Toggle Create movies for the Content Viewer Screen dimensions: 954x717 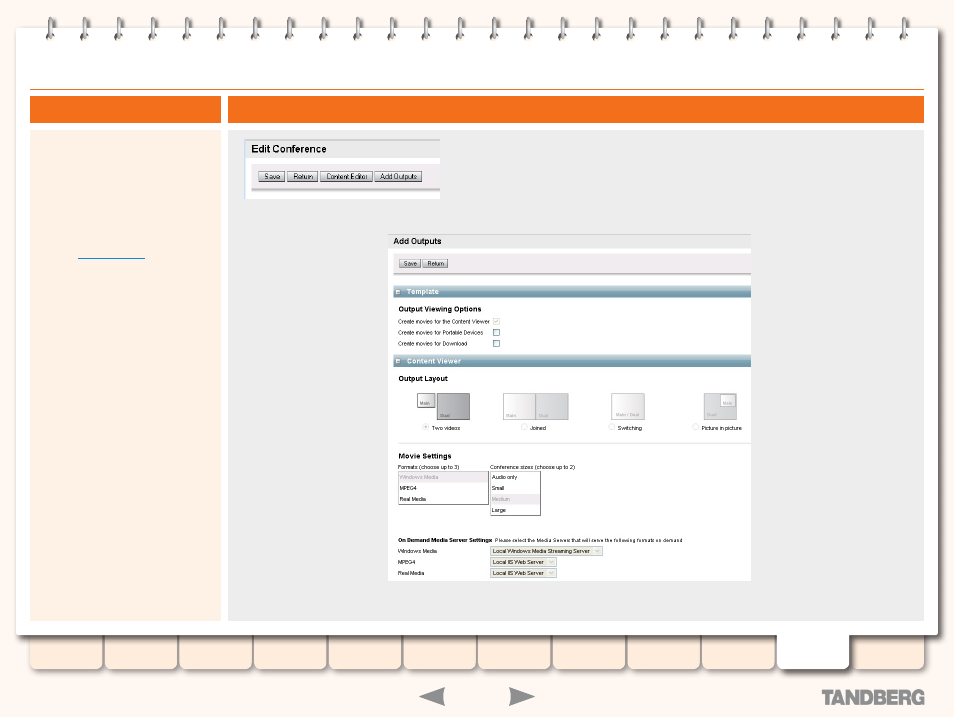(x=496, y=321)
